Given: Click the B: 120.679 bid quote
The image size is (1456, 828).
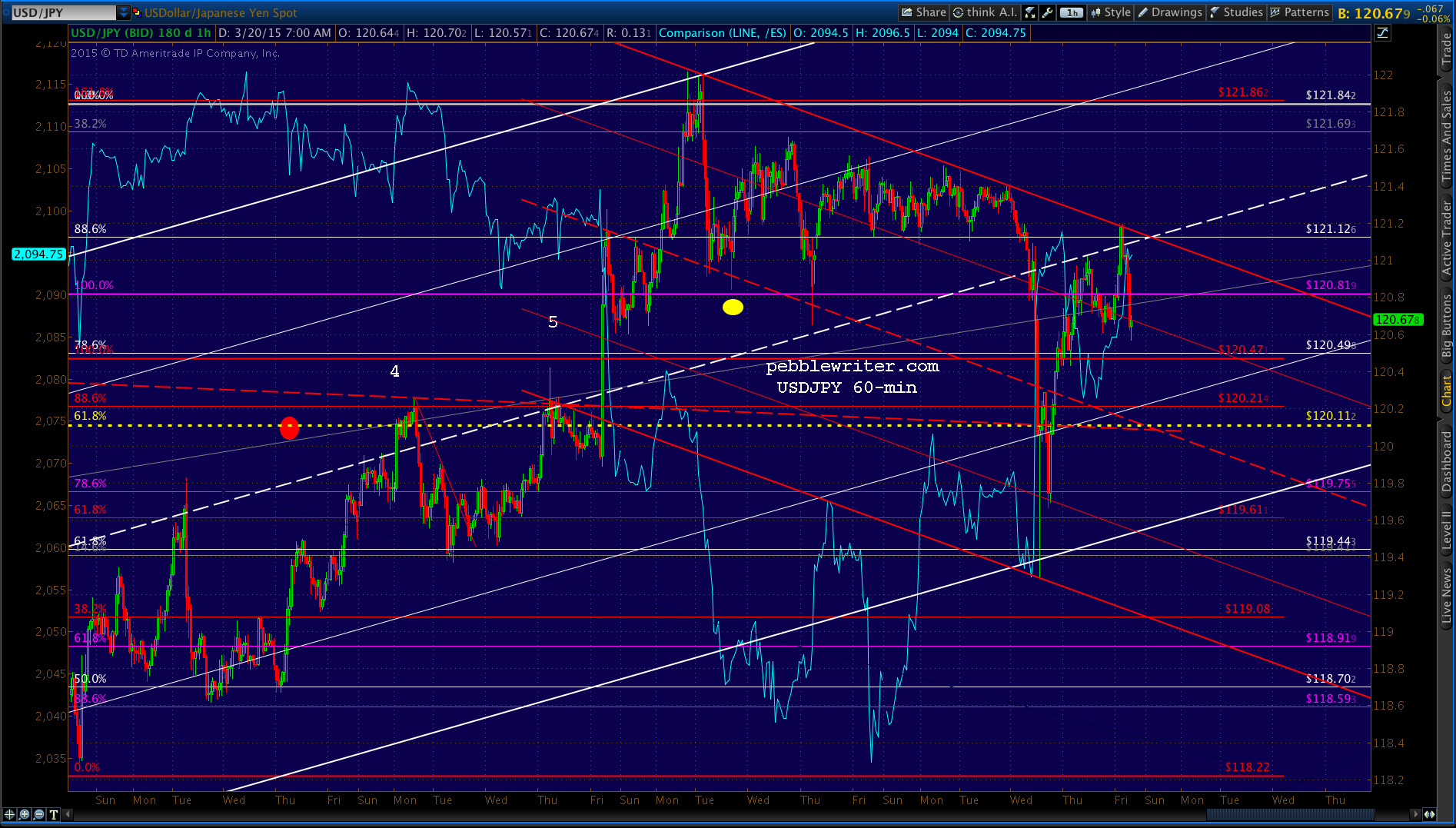Looking at the screenshot, I should 1374,13.
